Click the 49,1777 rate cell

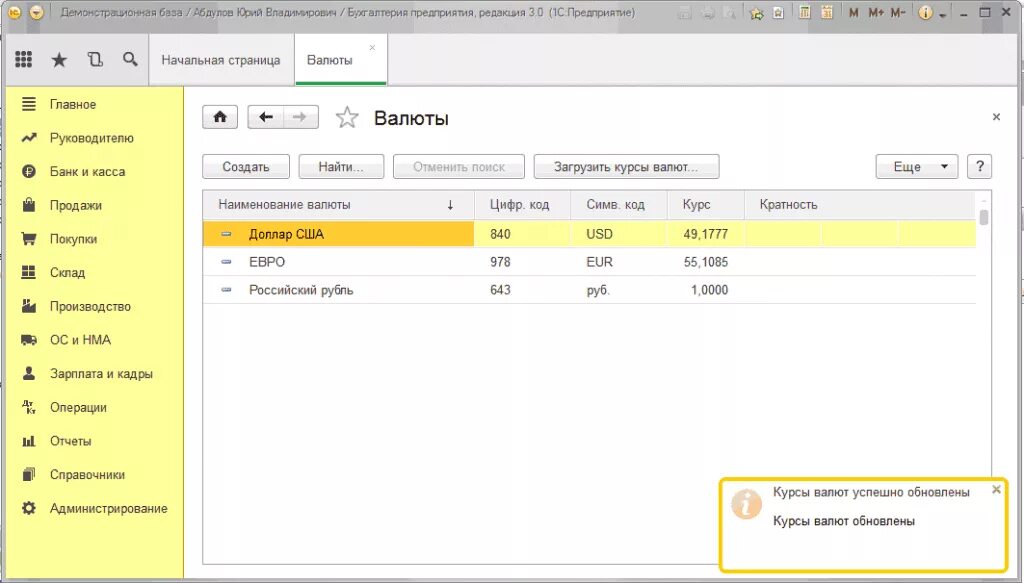[x=705, y=234]
